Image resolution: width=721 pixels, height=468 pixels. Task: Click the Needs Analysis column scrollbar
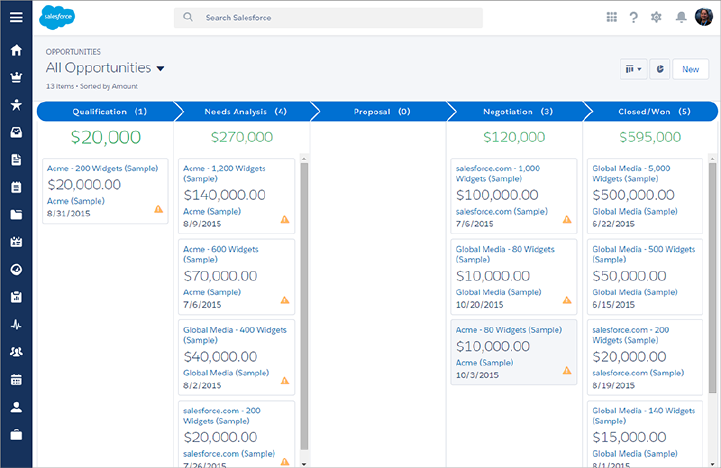point(304,300)
